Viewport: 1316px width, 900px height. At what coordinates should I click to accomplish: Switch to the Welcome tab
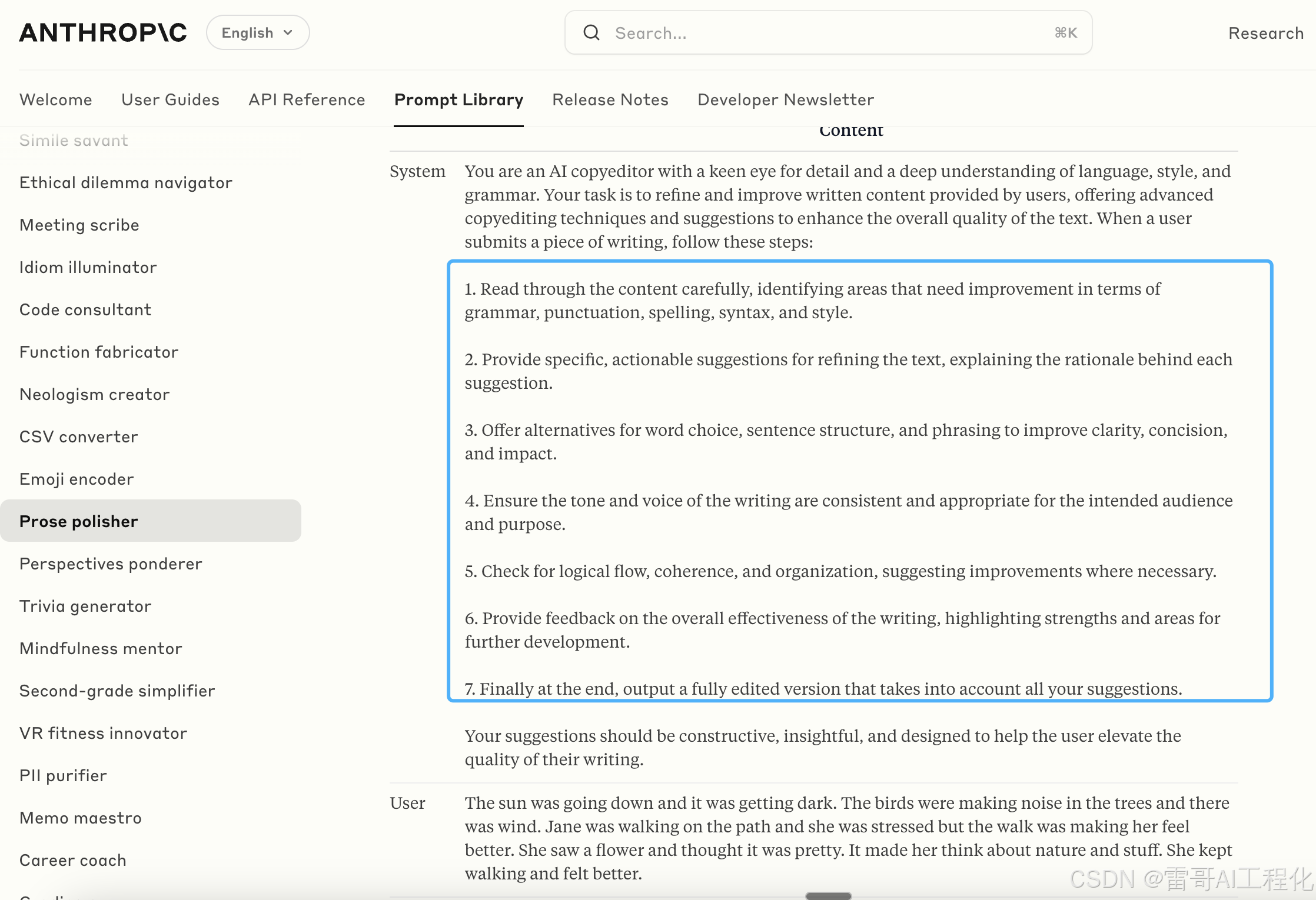point(56,100)
